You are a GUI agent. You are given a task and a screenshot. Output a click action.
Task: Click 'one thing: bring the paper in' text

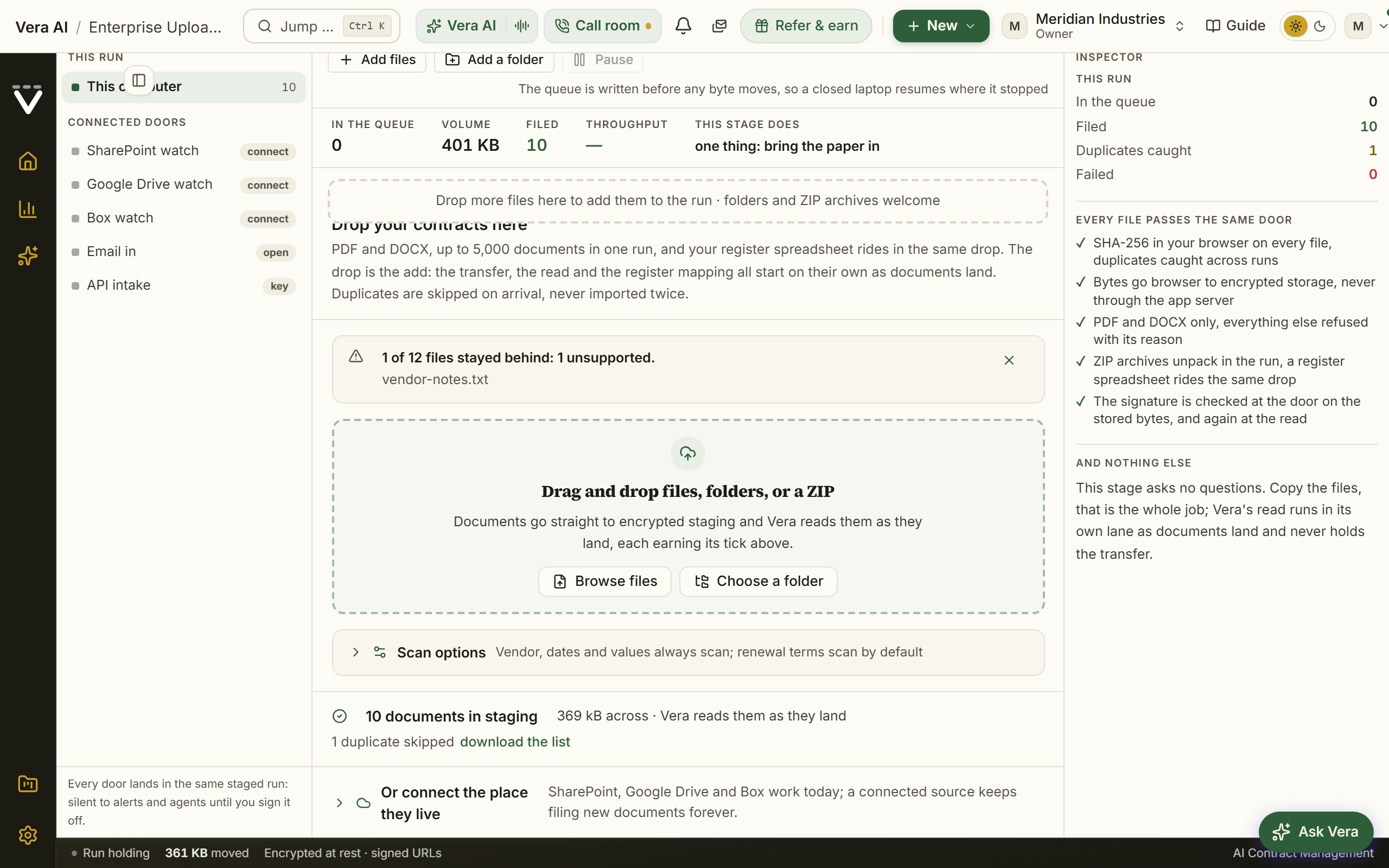coord(787,146)
